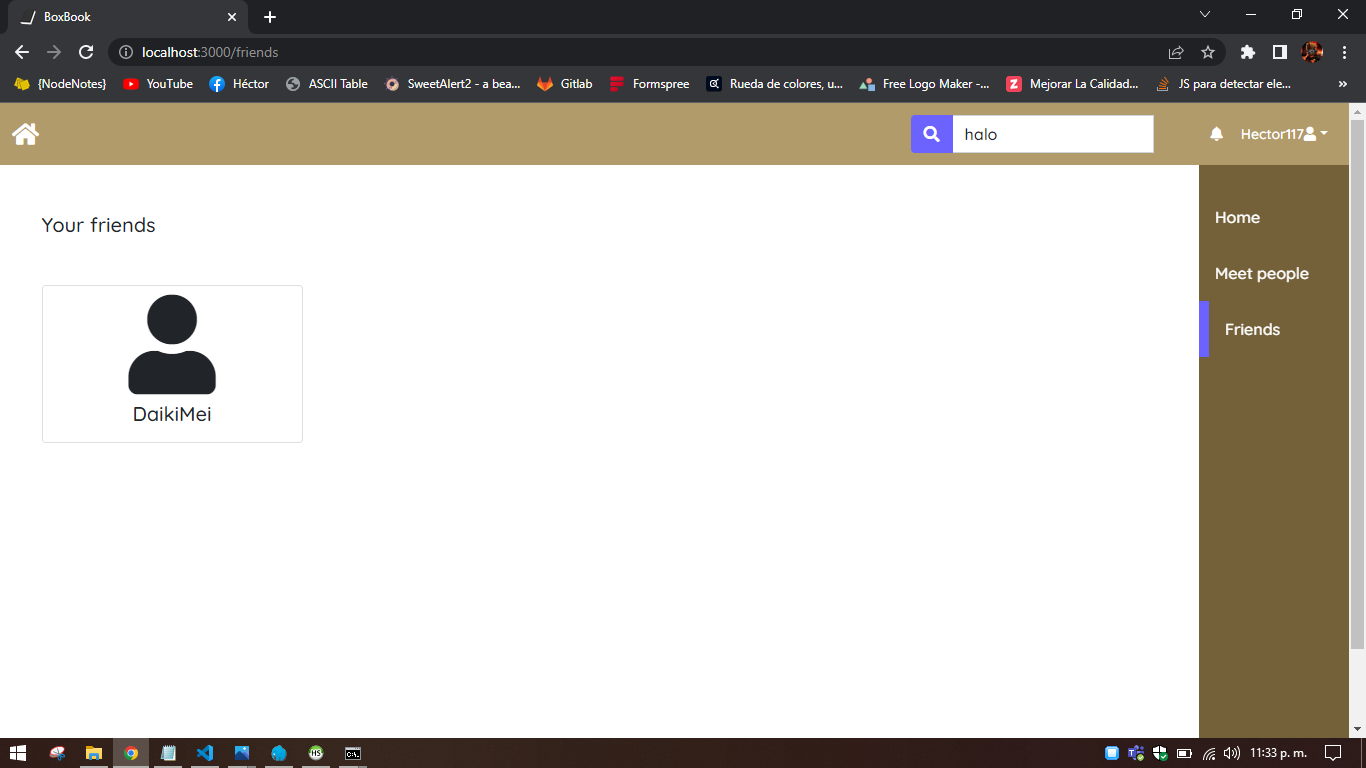Open the tab search chevron
Screen dimensions: 1366x768
coord(1205,14)
